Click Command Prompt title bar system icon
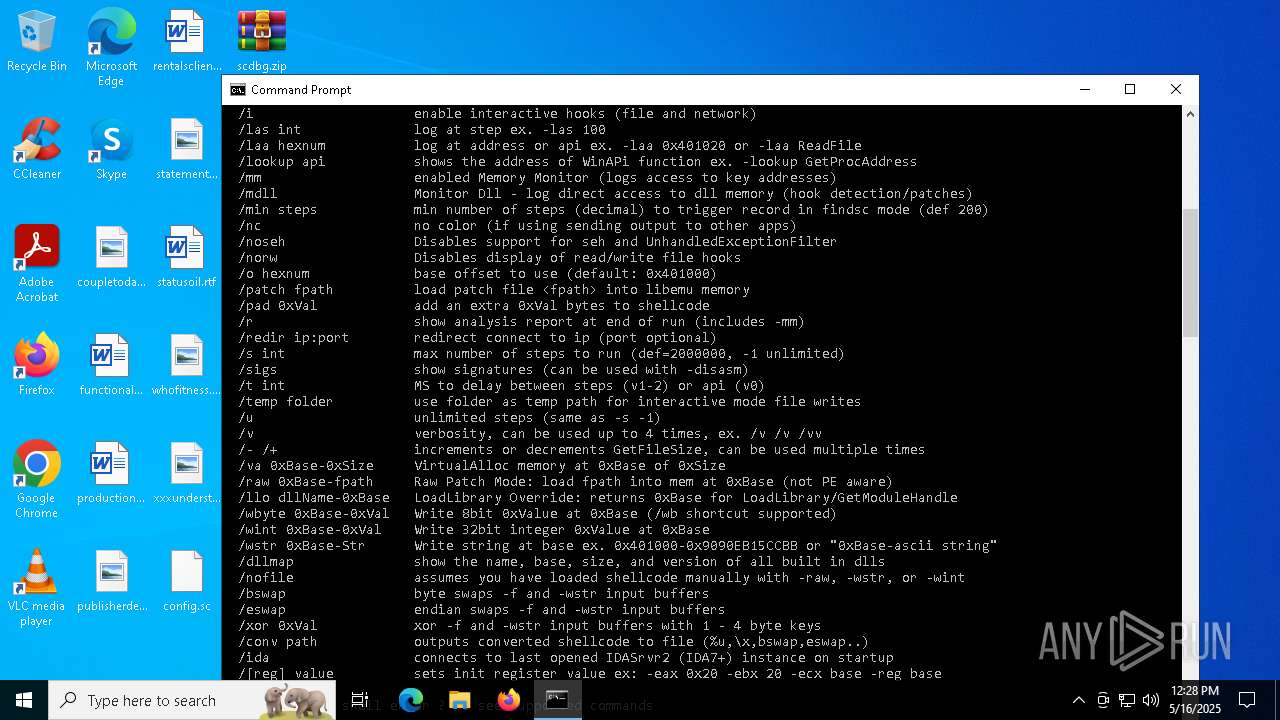Screen dimensions: 1280x720 pyautogui.click(x=238, y=90)
